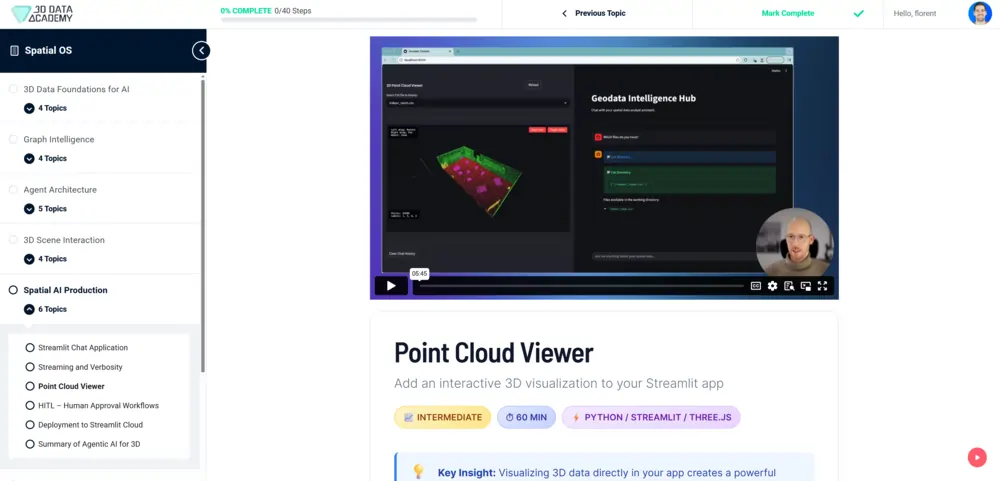Mark Streaming and Verbosity topic circle
The width and height of the screenshot is (1000, 481).
point(29,367)
